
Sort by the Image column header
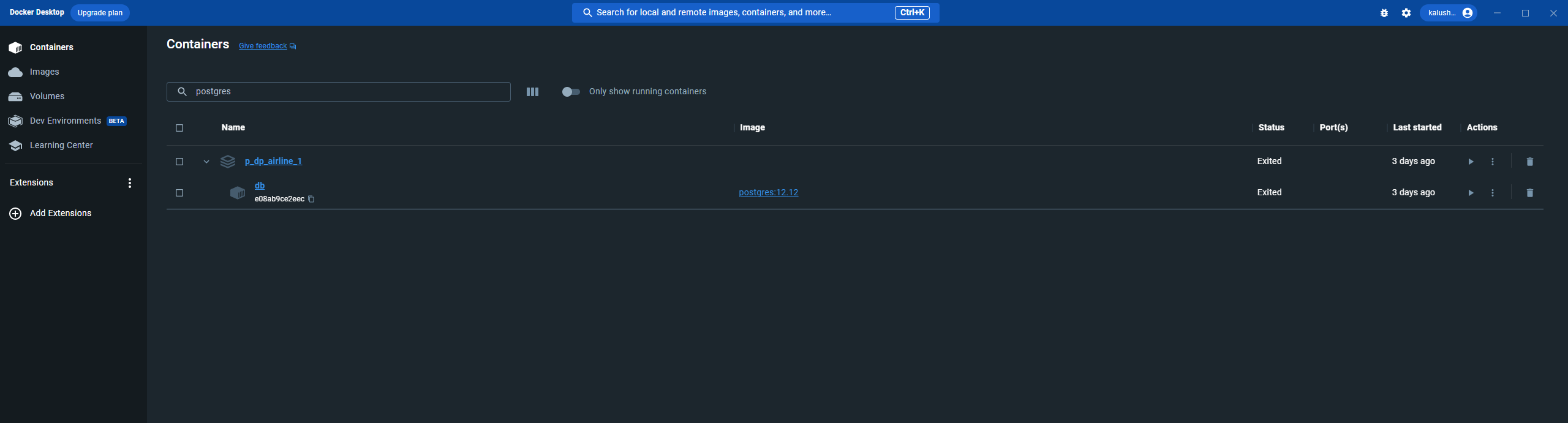(752, 127)
